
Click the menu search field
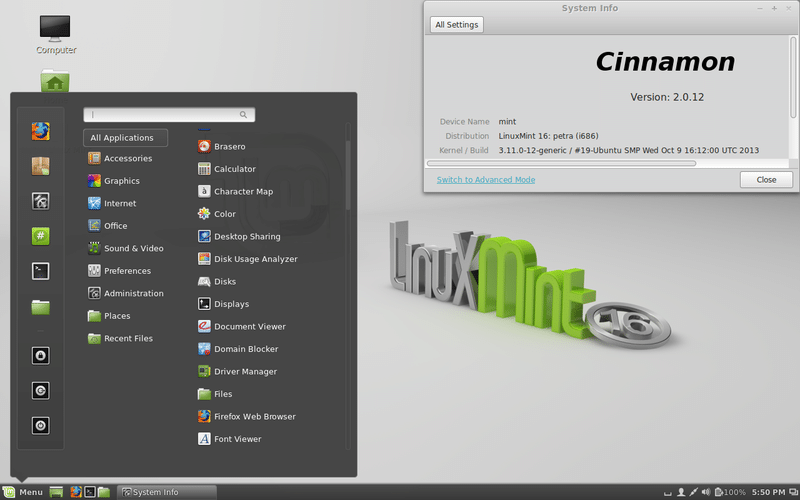pos(169,115)
